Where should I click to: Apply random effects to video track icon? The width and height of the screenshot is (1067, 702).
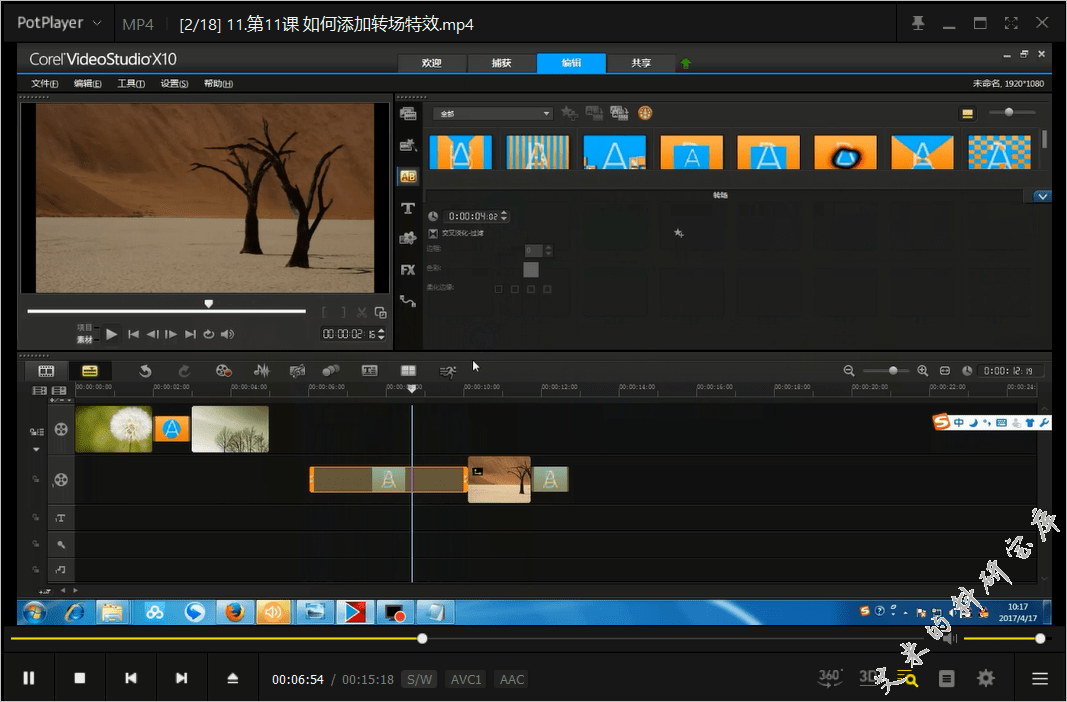pos(619,113)
